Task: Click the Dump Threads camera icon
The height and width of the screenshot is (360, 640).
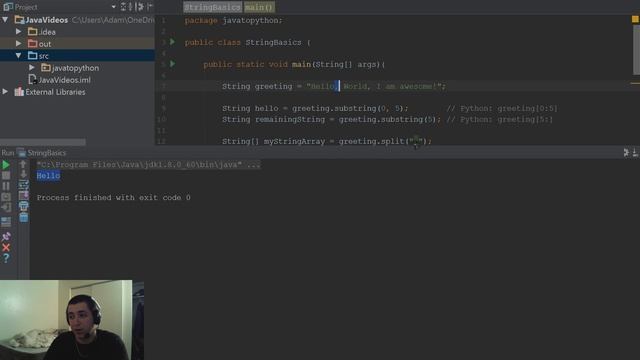Action: [6, 197]
